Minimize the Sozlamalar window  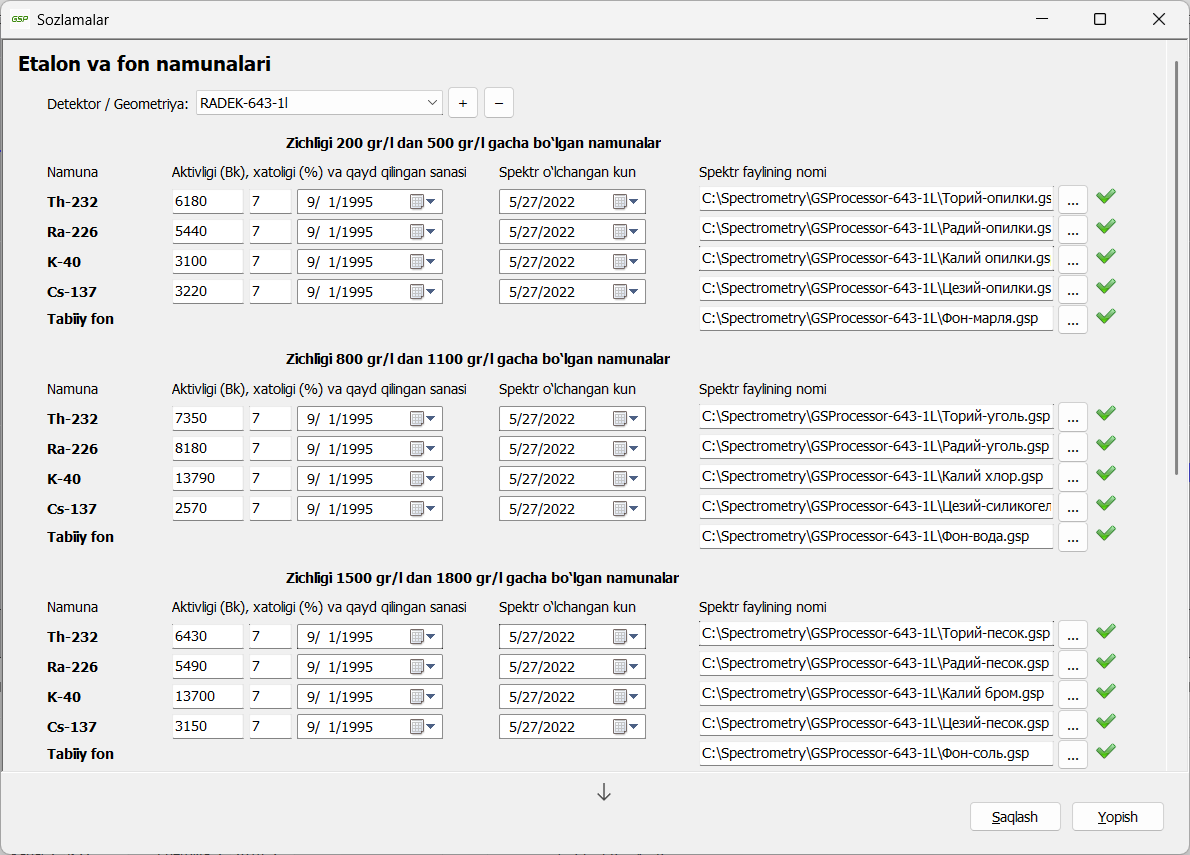coord(1042,19)
